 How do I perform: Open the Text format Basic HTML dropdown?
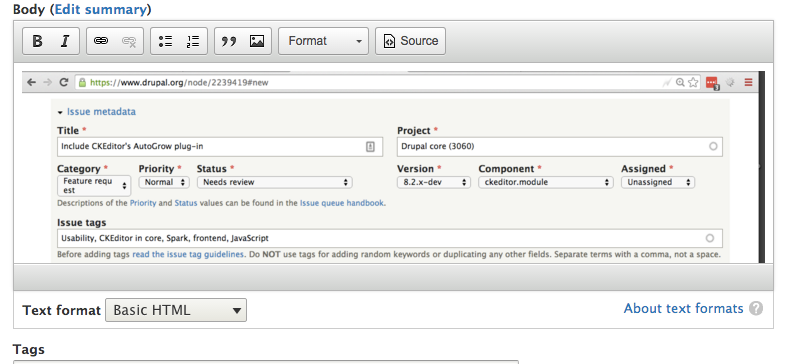(x=176, y=310)
